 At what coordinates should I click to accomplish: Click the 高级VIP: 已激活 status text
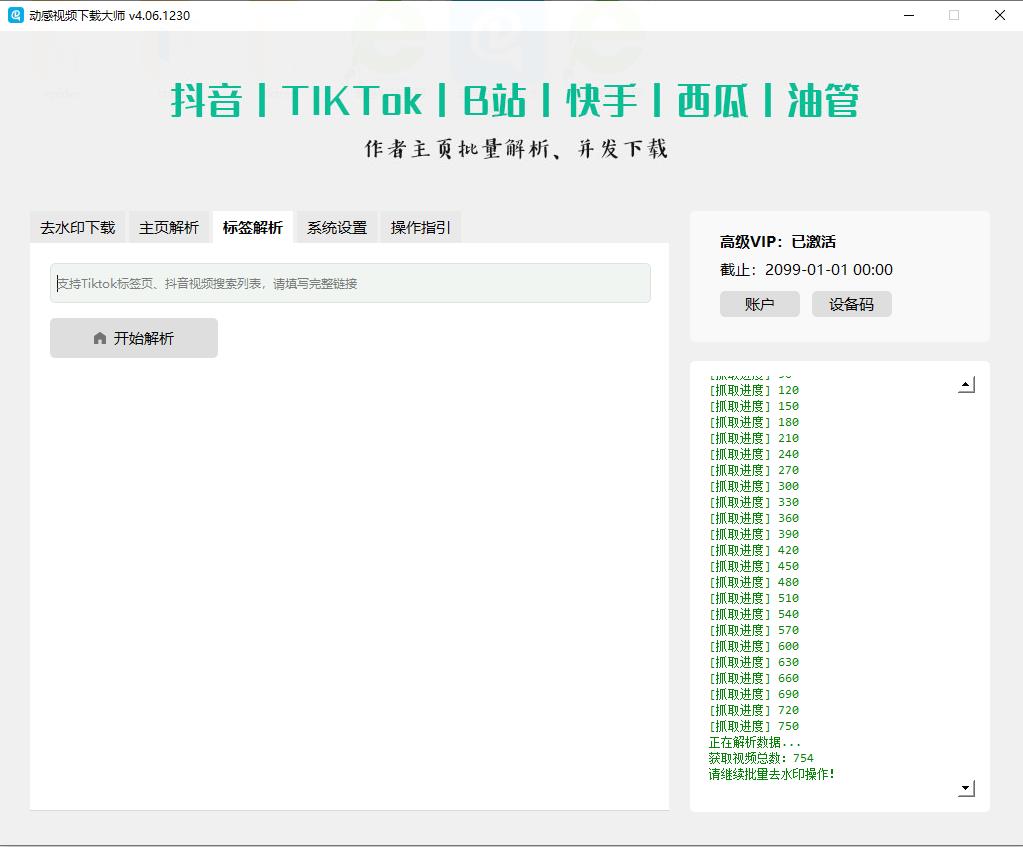[777, 242]
